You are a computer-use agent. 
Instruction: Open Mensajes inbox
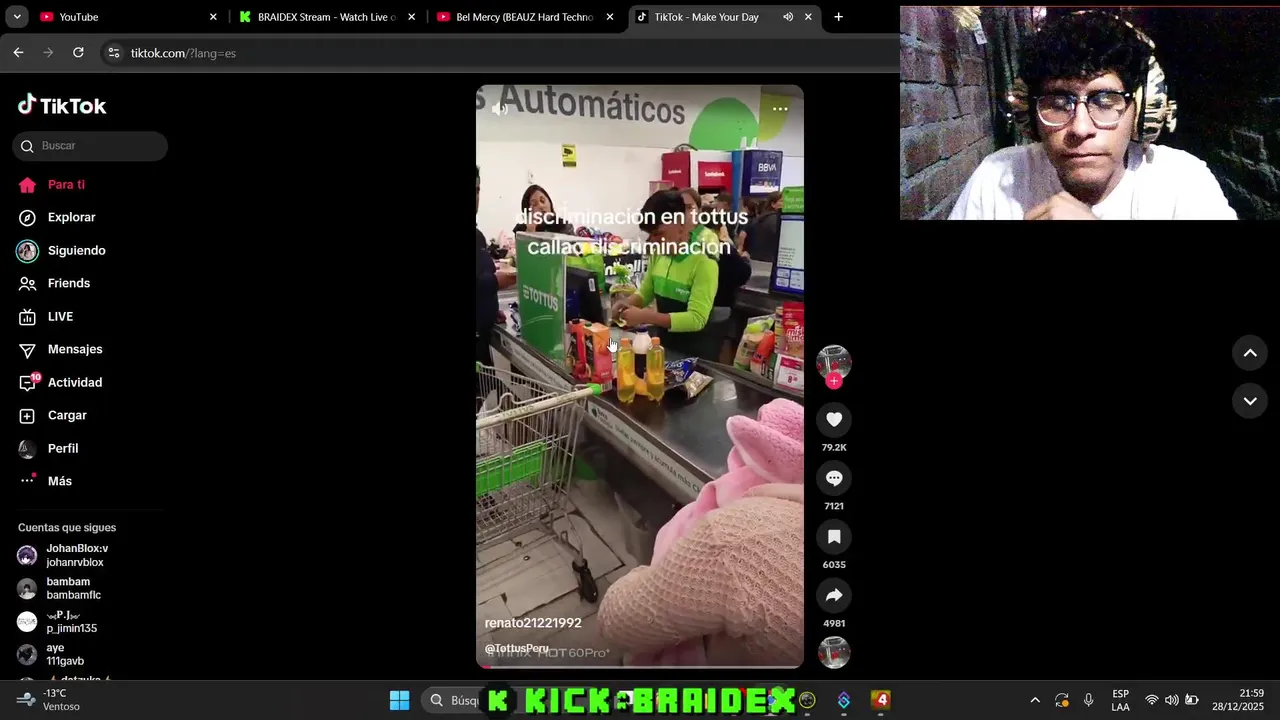(x=75, y=350)
